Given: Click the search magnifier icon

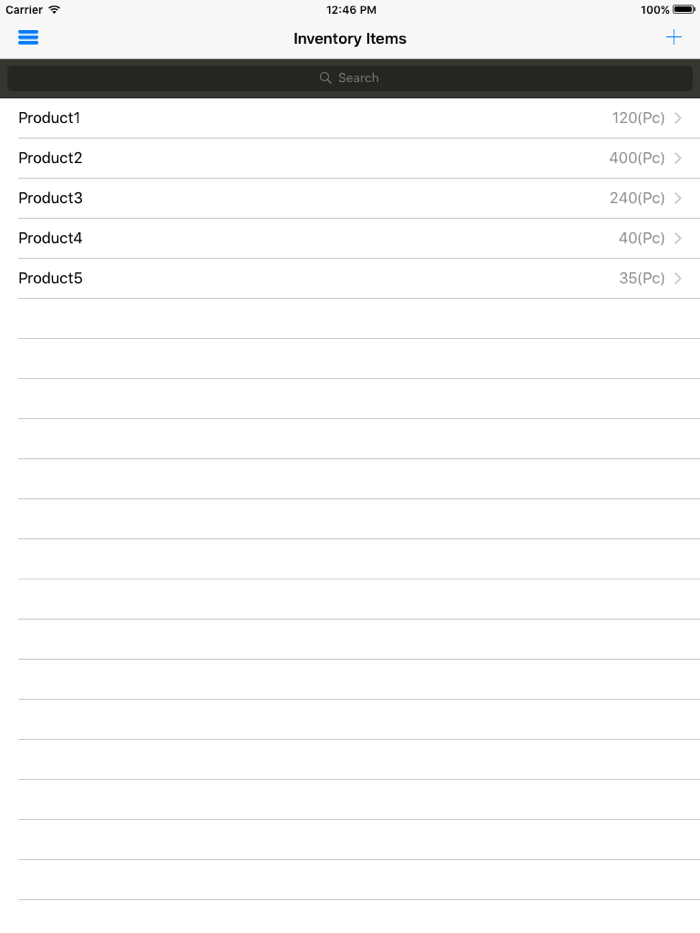Looking at the screenshot, I should (325, 78).
